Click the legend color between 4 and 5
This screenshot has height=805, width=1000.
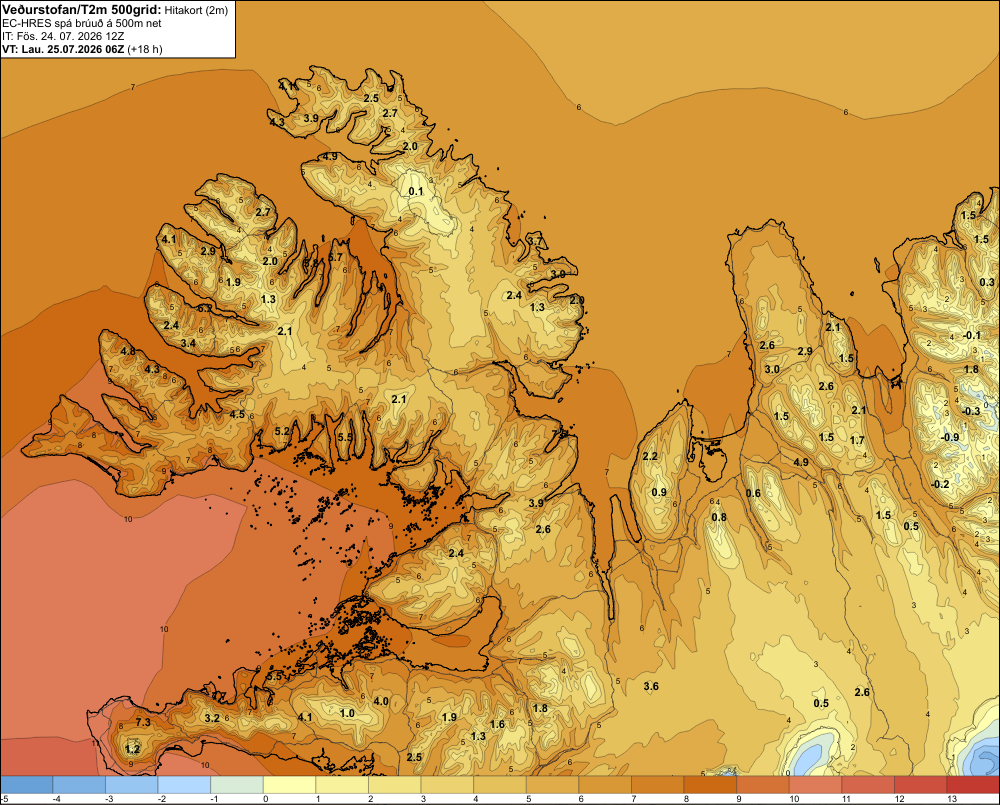pos(499,784)
